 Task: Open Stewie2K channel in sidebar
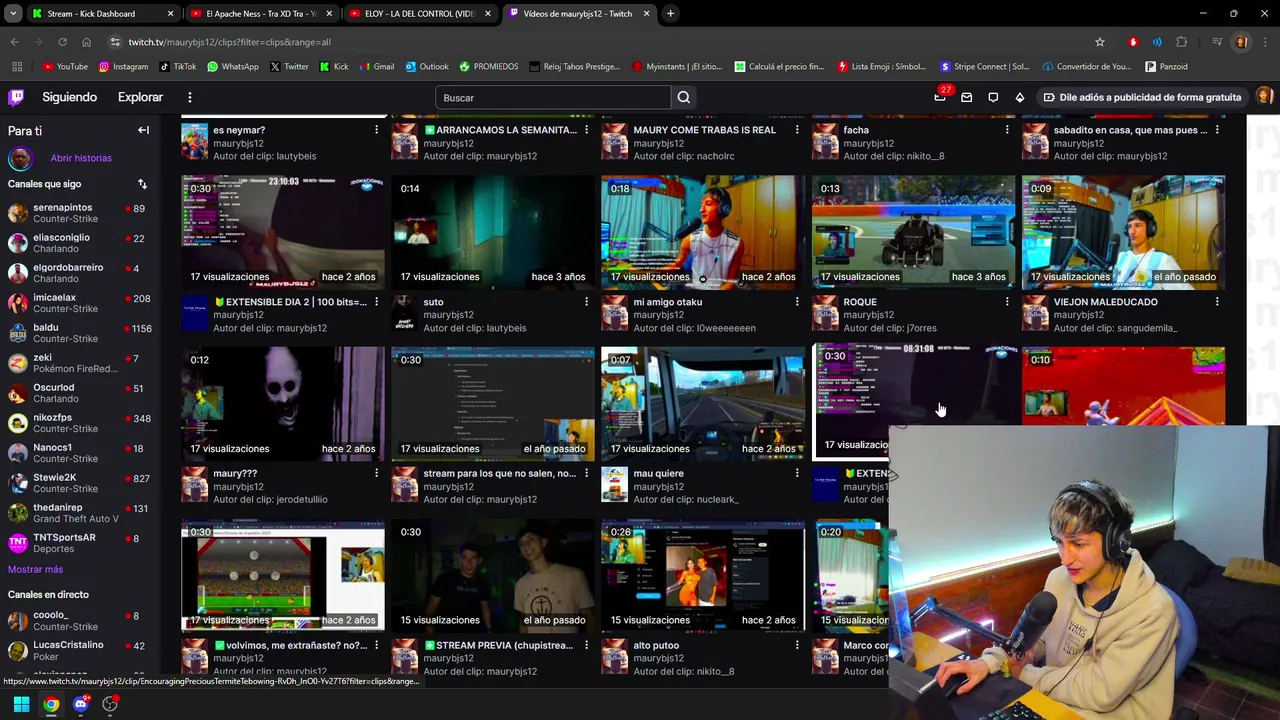tap(78, 483)
